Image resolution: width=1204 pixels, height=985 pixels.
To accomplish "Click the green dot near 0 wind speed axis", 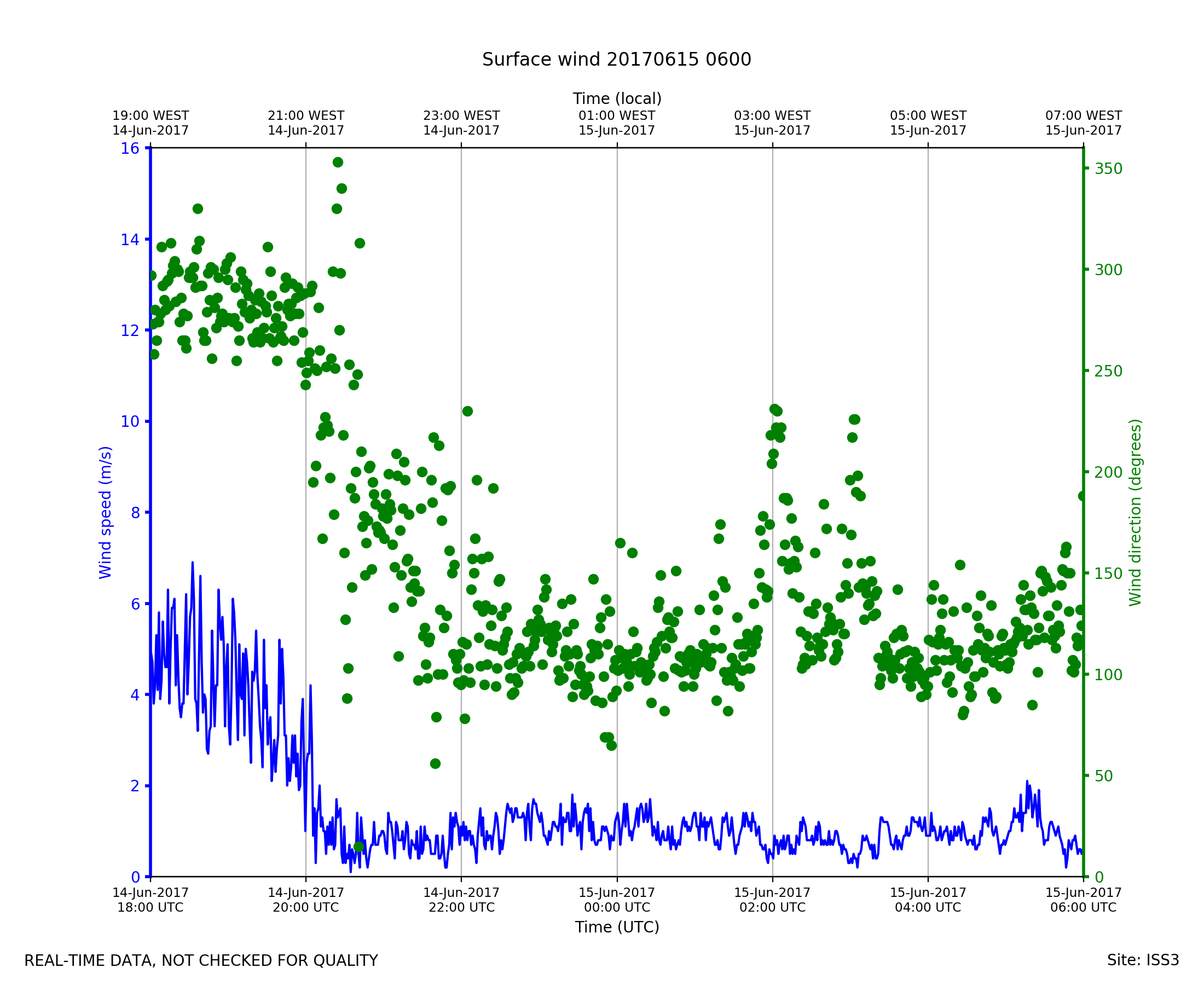I will pyautogui.click(x=358, y=847).
